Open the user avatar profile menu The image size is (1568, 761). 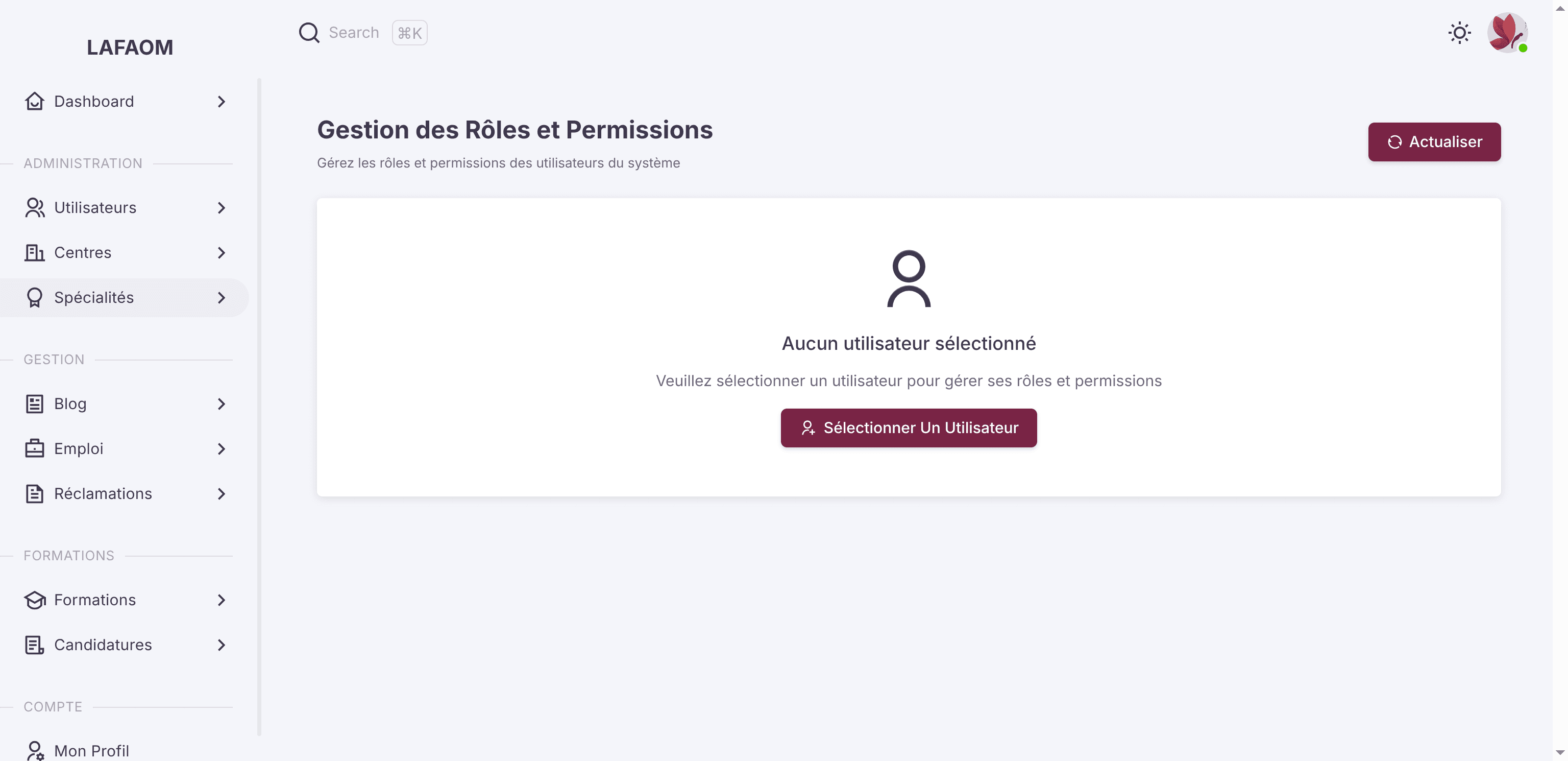(1507, 33)
